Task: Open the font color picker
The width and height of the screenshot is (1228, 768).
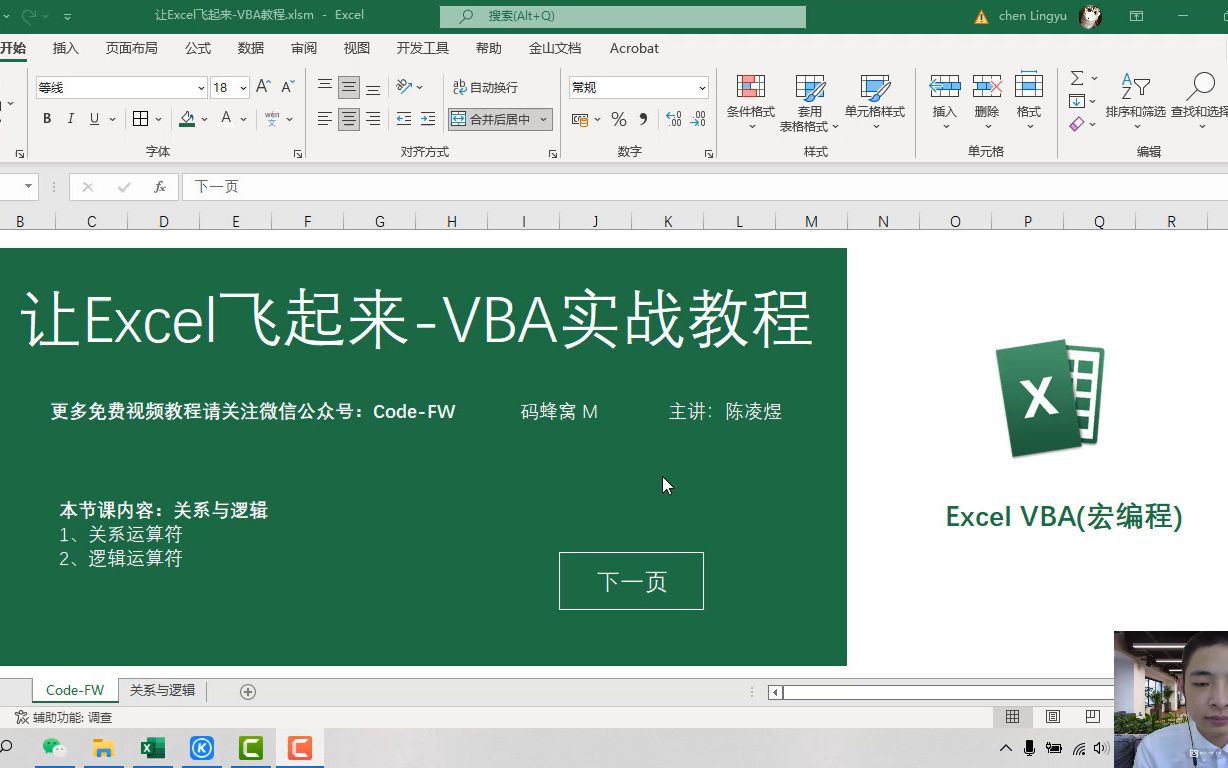Action: 228,118
